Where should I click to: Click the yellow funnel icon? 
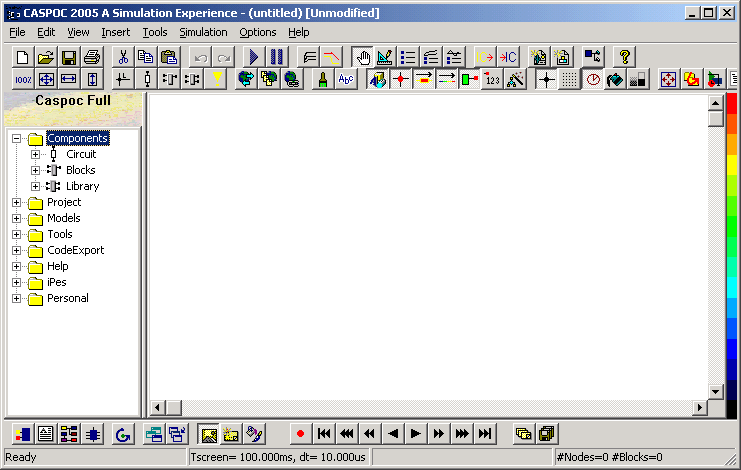217,79
